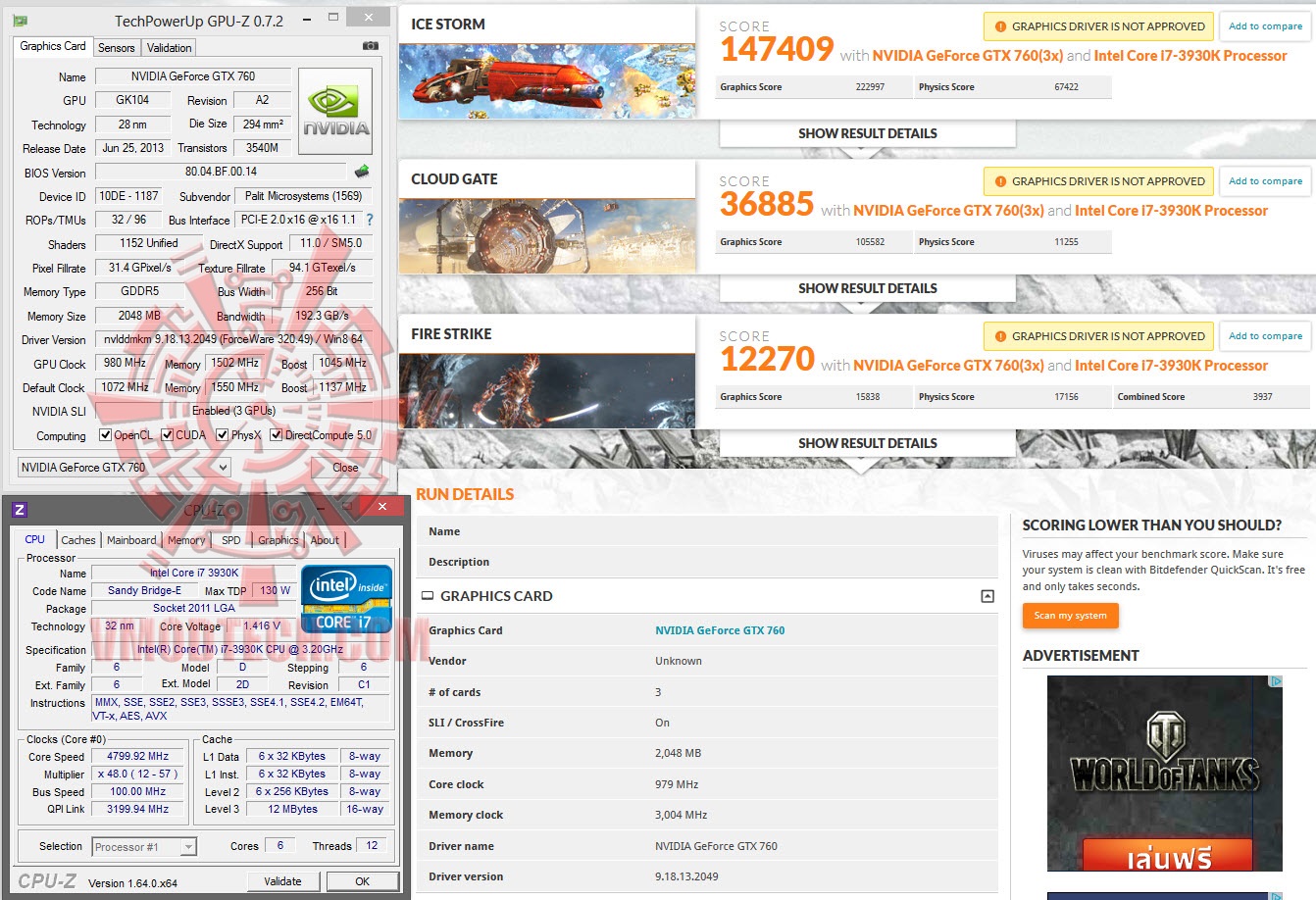The height and width of the screenshot is (900, 1316).
Task: Click the CPU-Z title bar Z icon
Action: (x=20, y=509)
